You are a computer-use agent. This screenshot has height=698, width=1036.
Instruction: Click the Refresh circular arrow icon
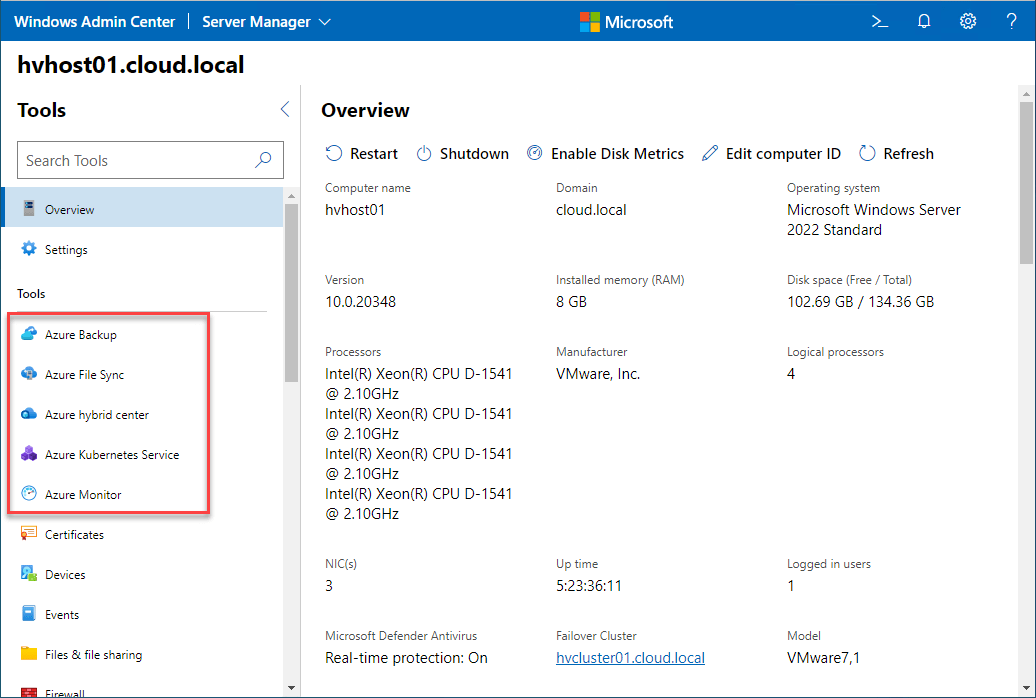coord(867,153)
